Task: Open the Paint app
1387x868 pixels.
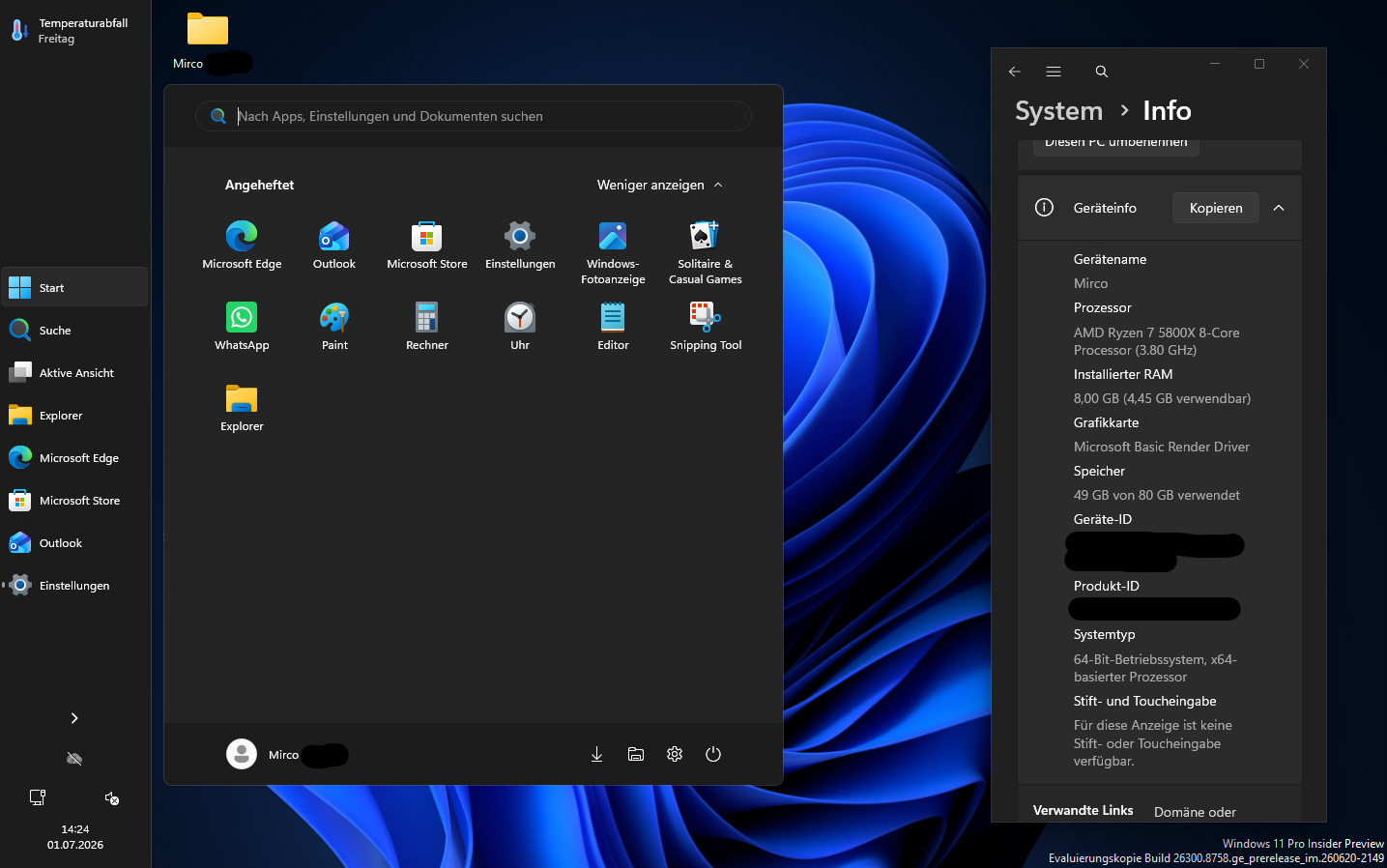Action: click(334, 327)
